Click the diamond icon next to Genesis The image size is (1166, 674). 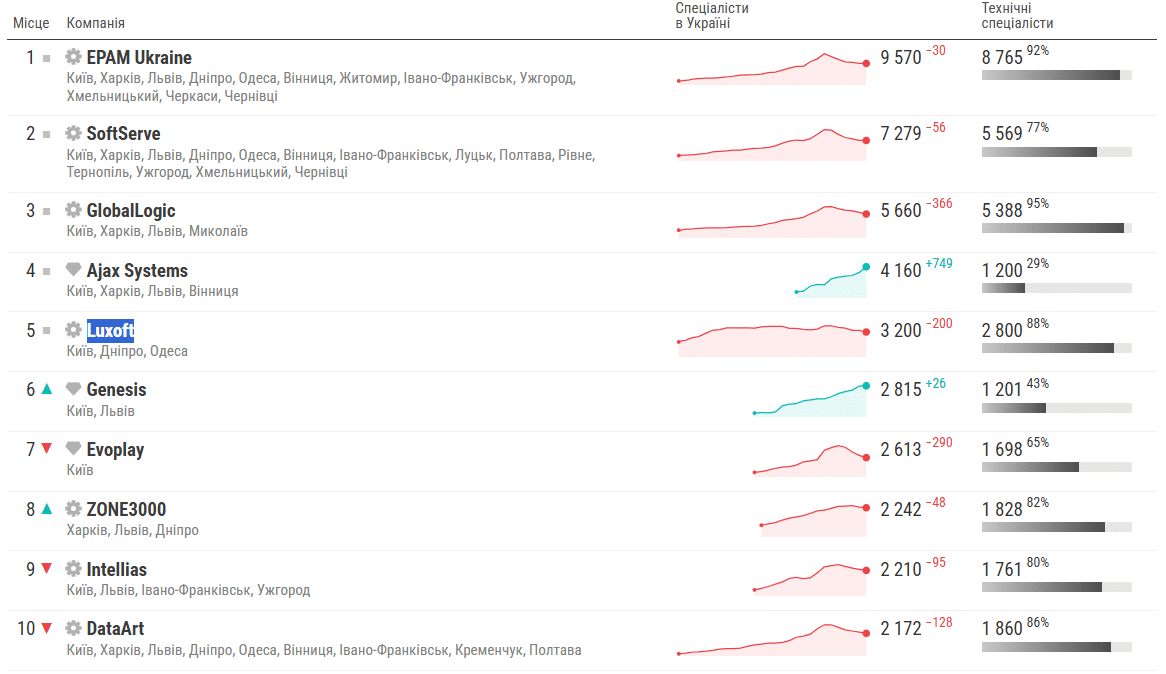(x=73, y=388)
